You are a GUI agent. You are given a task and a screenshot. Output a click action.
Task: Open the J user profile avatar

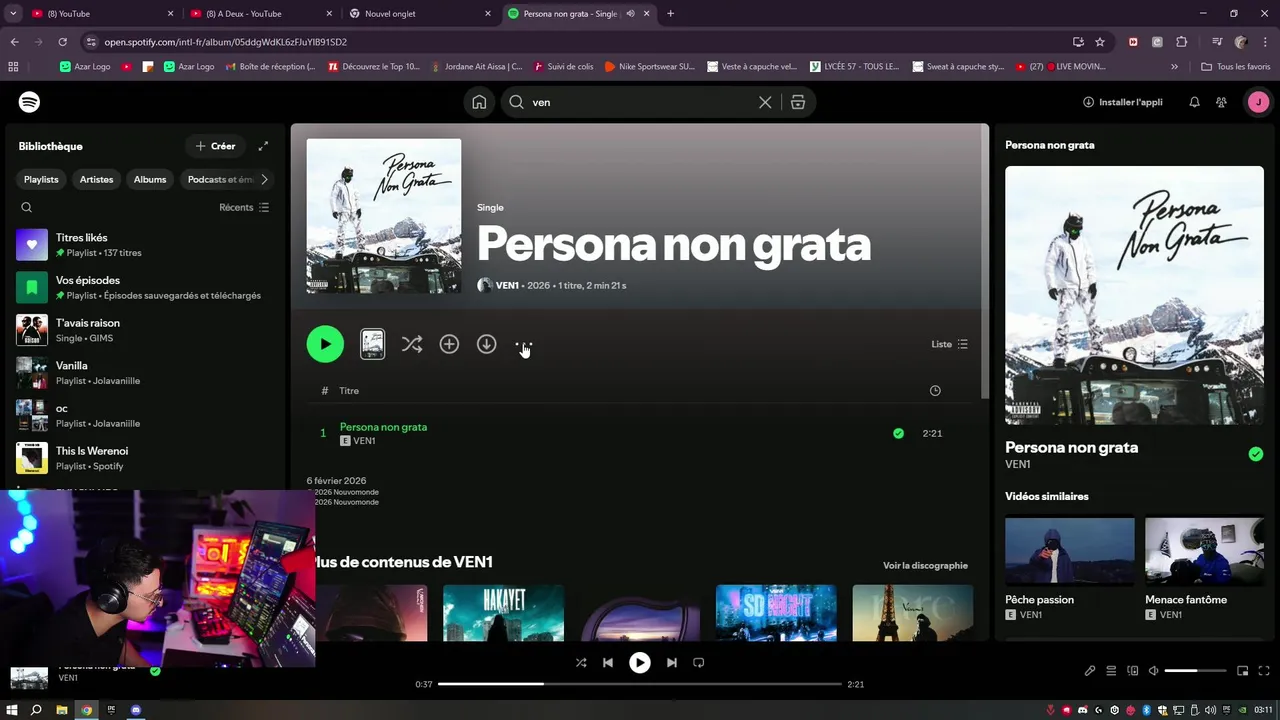pyautogui.click(x=1258, y=102)
